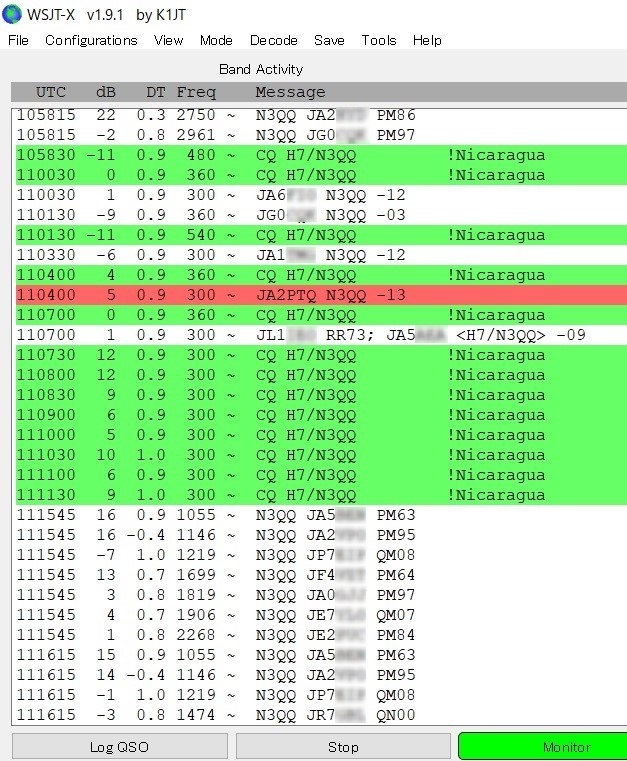Open the File menu
Viewport: 627px width, 761px height.
pyautogui.click(x=18, y=40)
